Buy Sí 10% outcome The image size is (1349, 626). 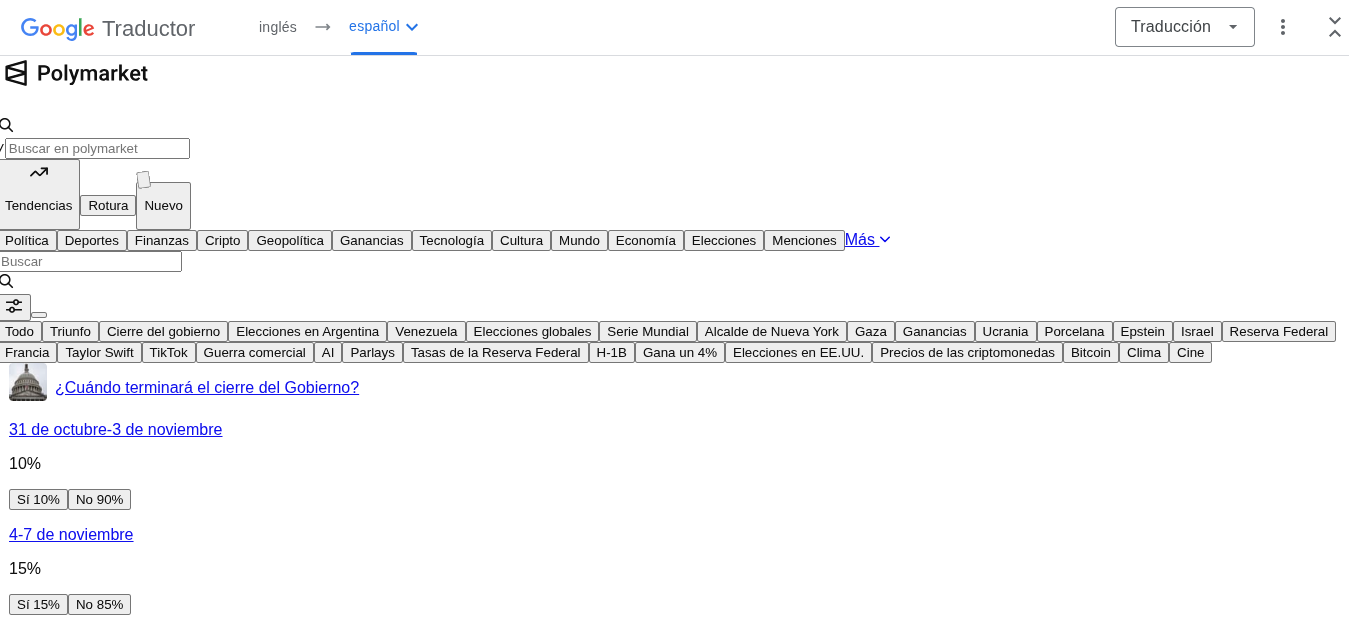38,499
